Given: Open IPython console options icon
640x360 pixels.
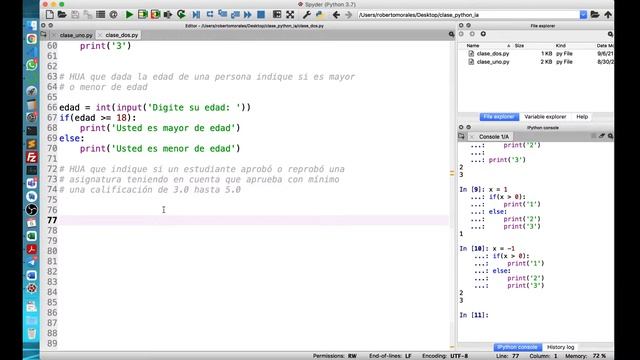Looking at the screenshot, I should click(610, 136).
